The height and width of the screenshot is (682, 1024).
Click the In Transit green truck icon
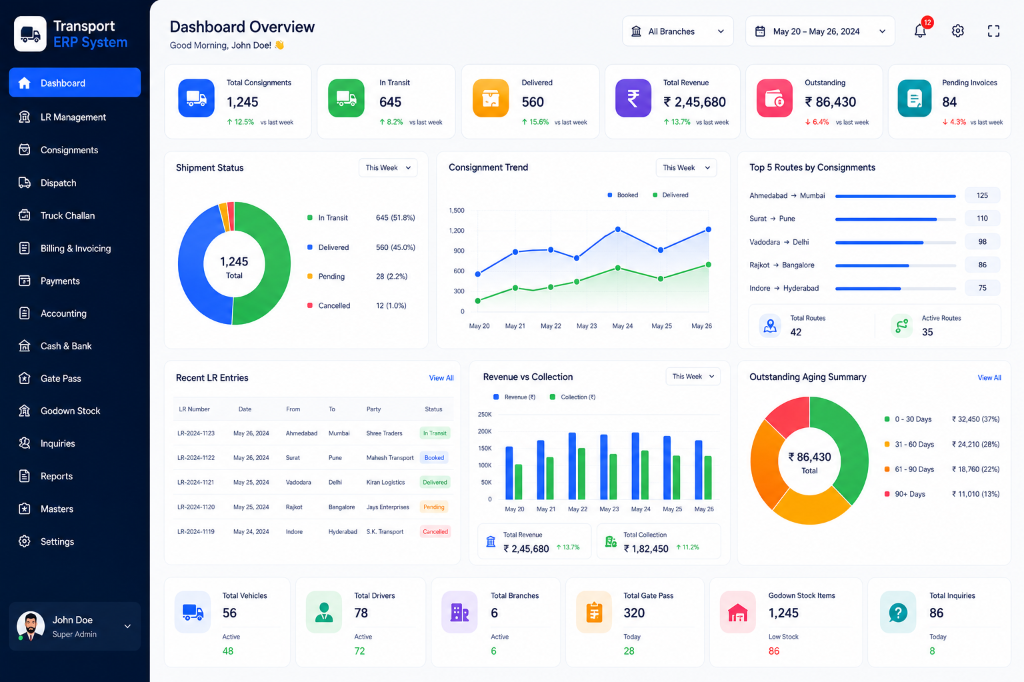[346, 98]
